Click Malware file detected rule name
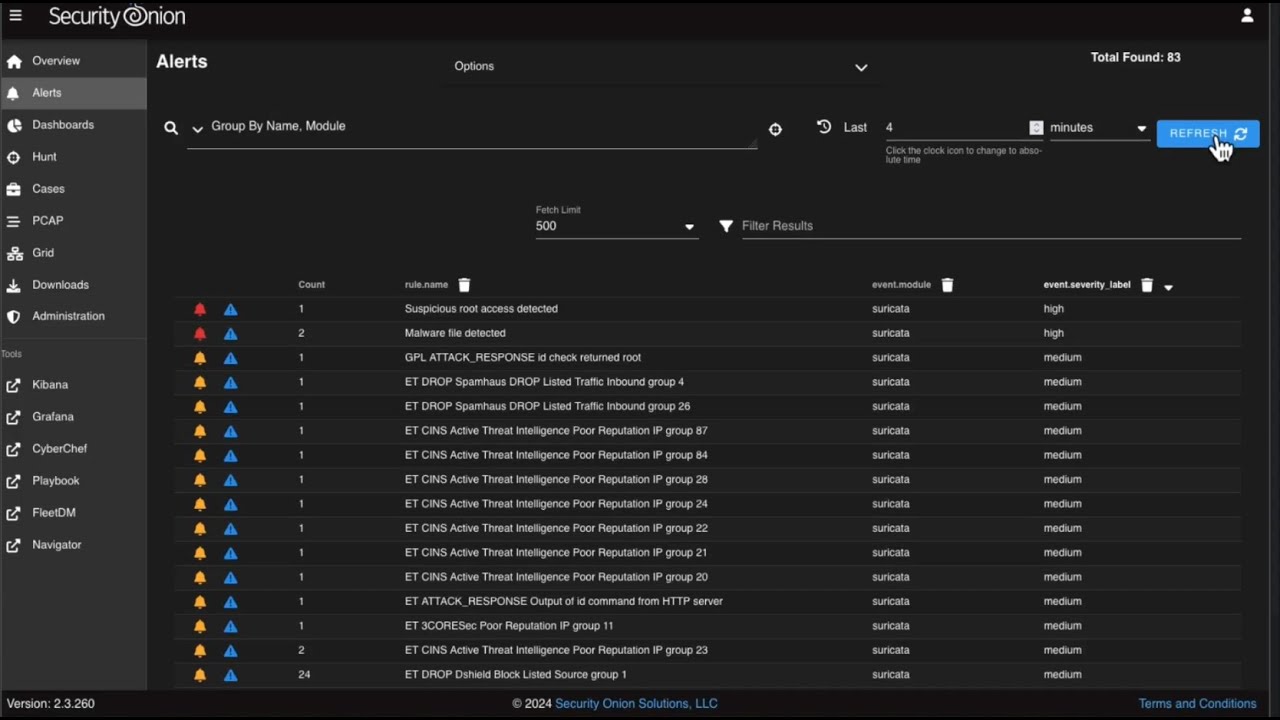Screen dimensions: 1280x720 click(455, 333)
